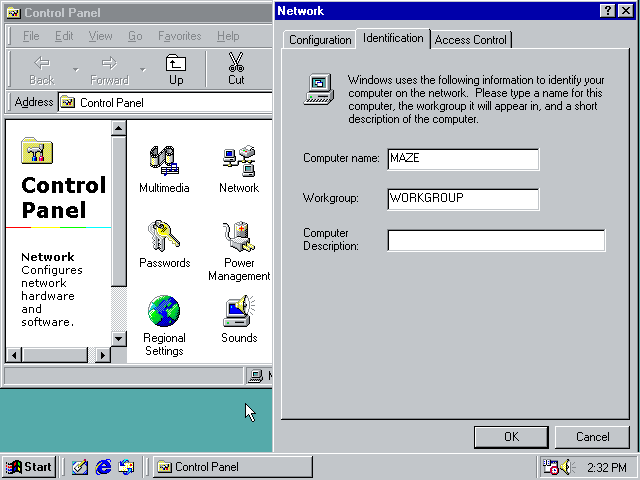Click the Computer Description input field
The height and width of the screenshot is (480, 640).
pos(496,240)
